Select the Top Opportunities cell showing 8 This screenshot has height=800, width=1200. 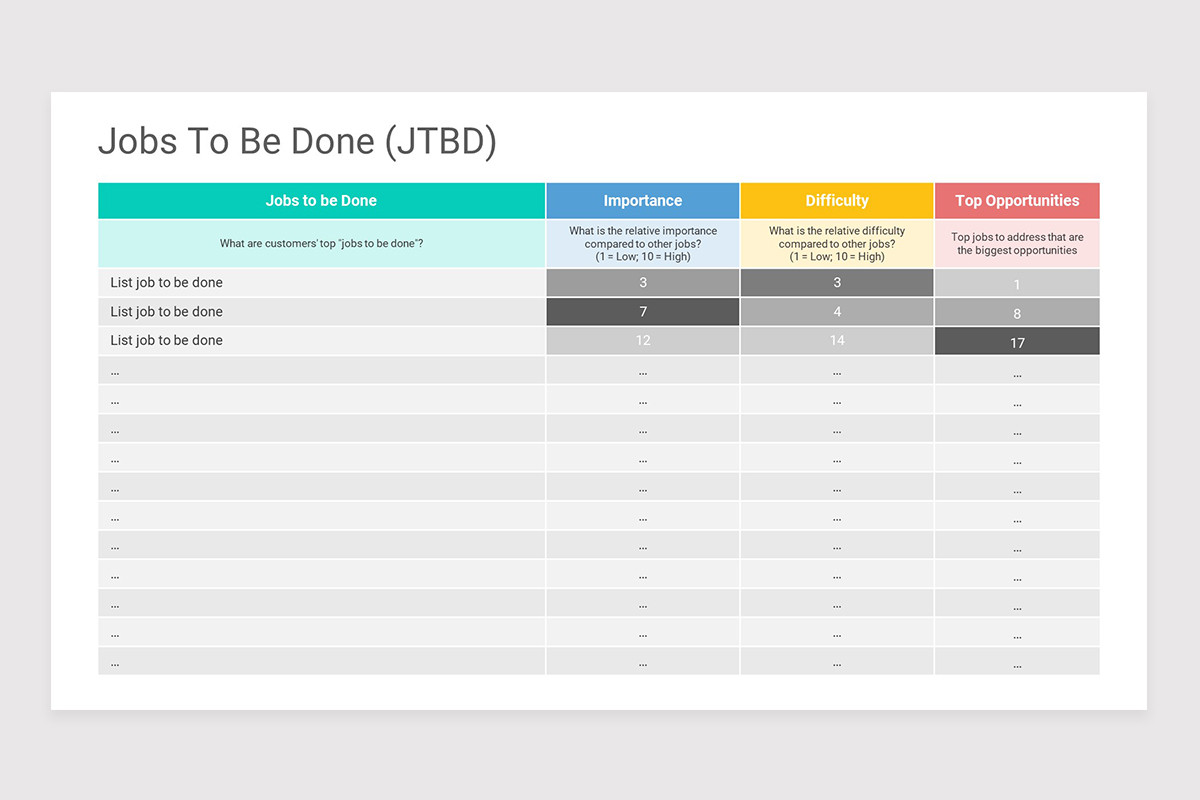pyautogui.click(x=1017, y=312)
